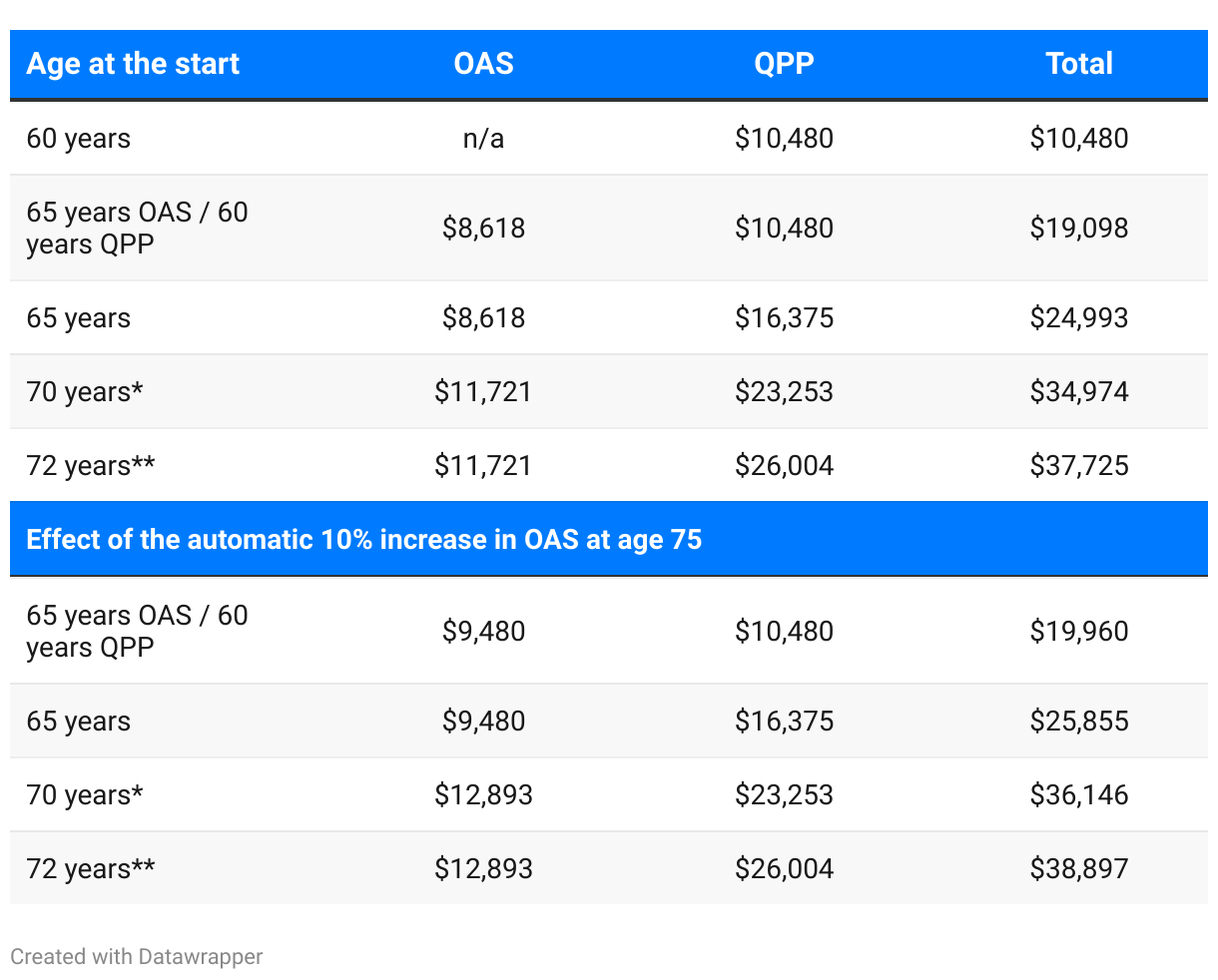Click the n/a OAS cell

pyautogui.click(x=483, y=139)
